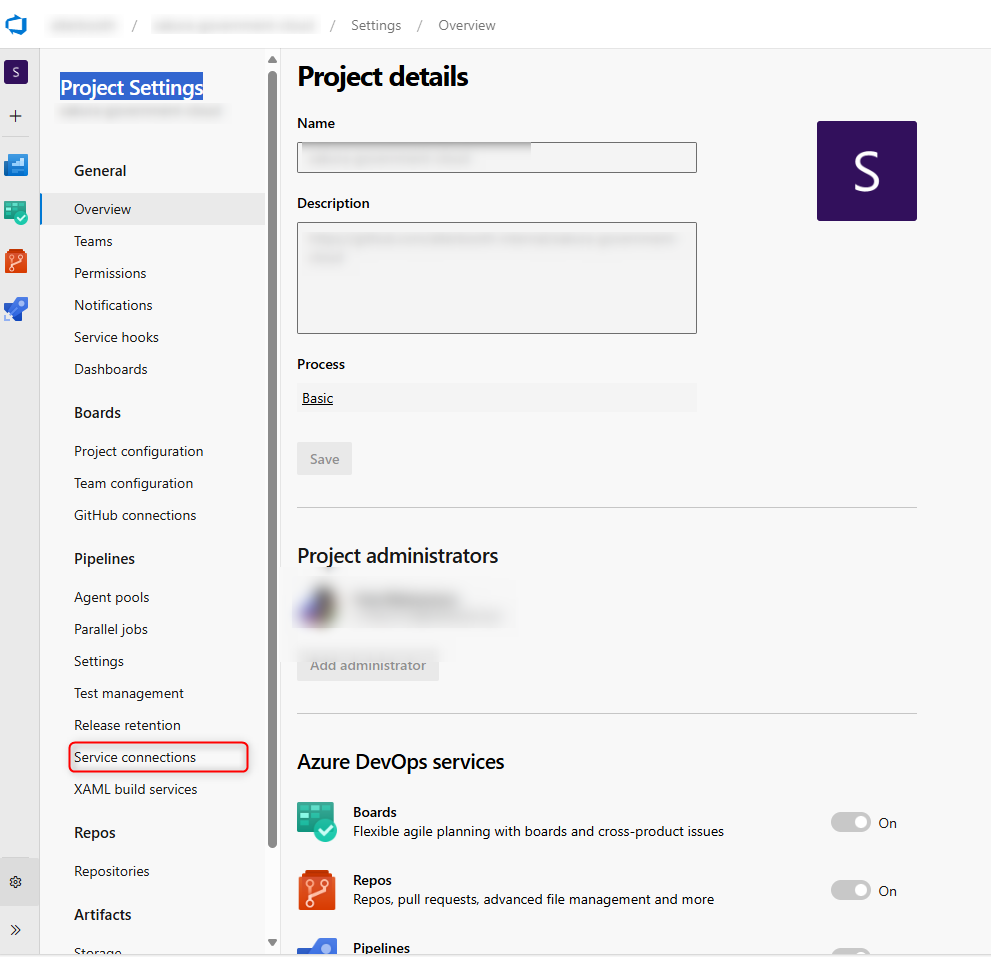
Task: Click the Azure DevOps logo in top bar
Action: click(x=16, y=24)
